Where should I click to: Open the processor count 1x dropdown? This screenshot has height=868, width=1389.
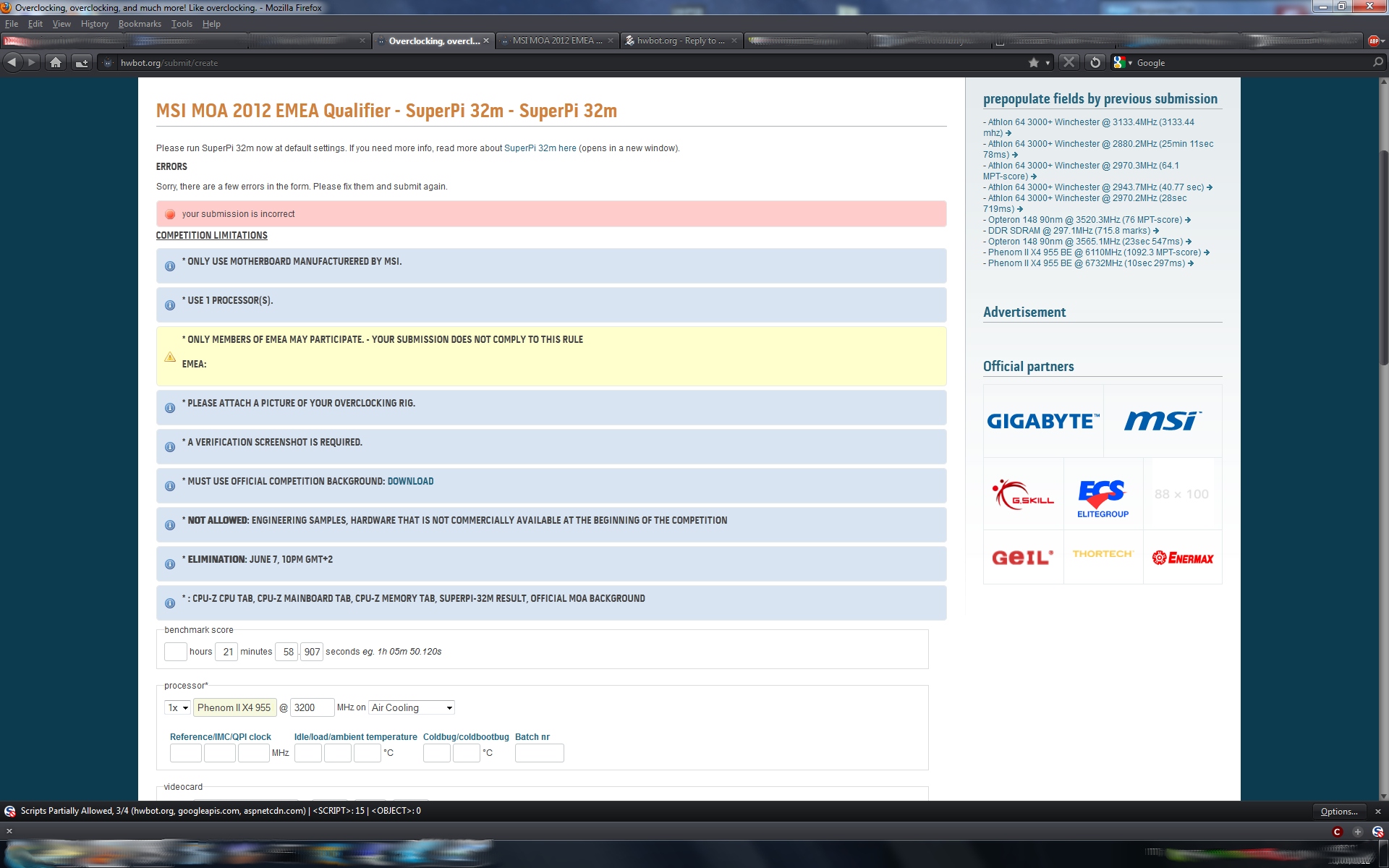pyautogui.click(x=178, y=707)
